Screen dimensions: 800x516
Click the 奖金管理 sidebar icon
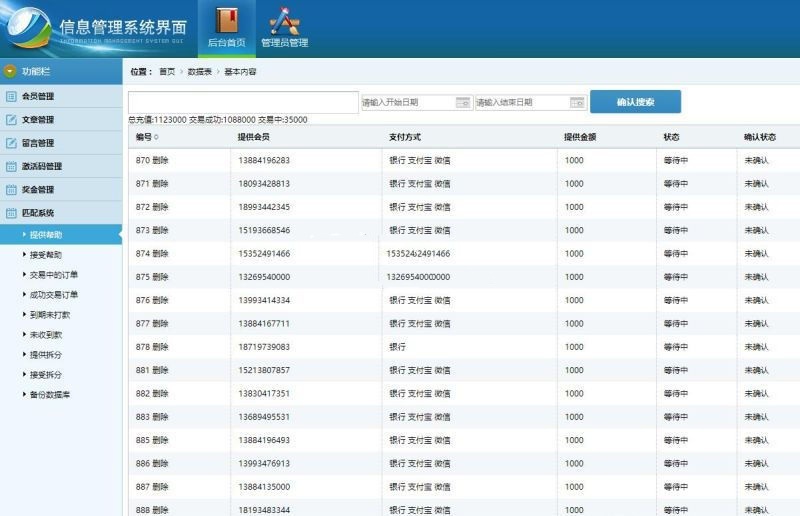pyautogui.click(x=11, y=190)
